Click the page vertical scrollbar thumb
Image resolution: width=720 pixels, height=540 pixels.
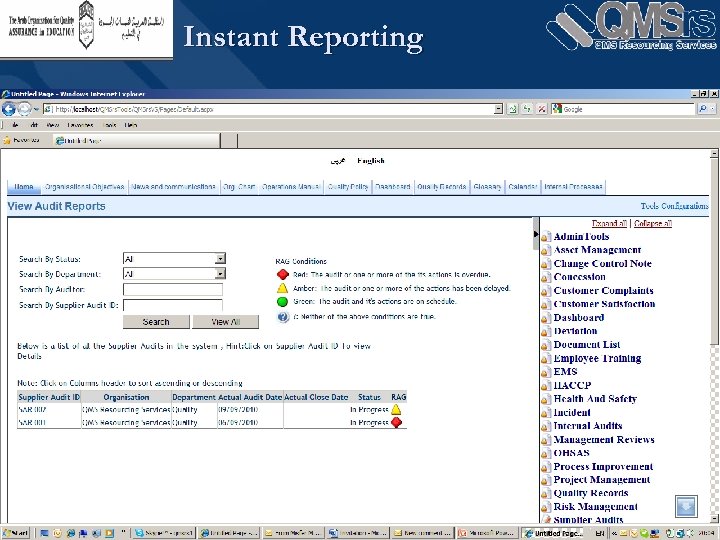714,250
